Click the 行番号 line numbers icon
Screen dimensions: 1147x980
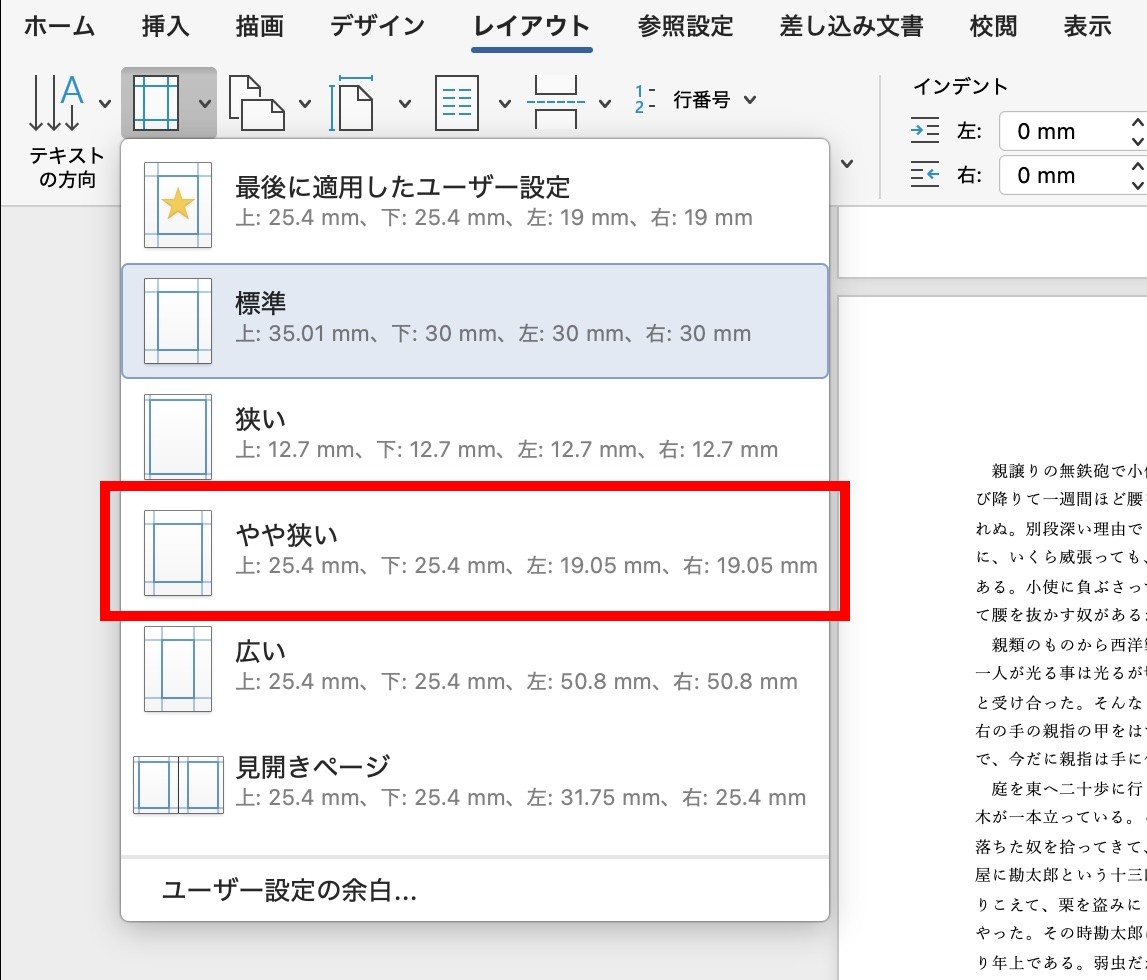click(644, 99)
